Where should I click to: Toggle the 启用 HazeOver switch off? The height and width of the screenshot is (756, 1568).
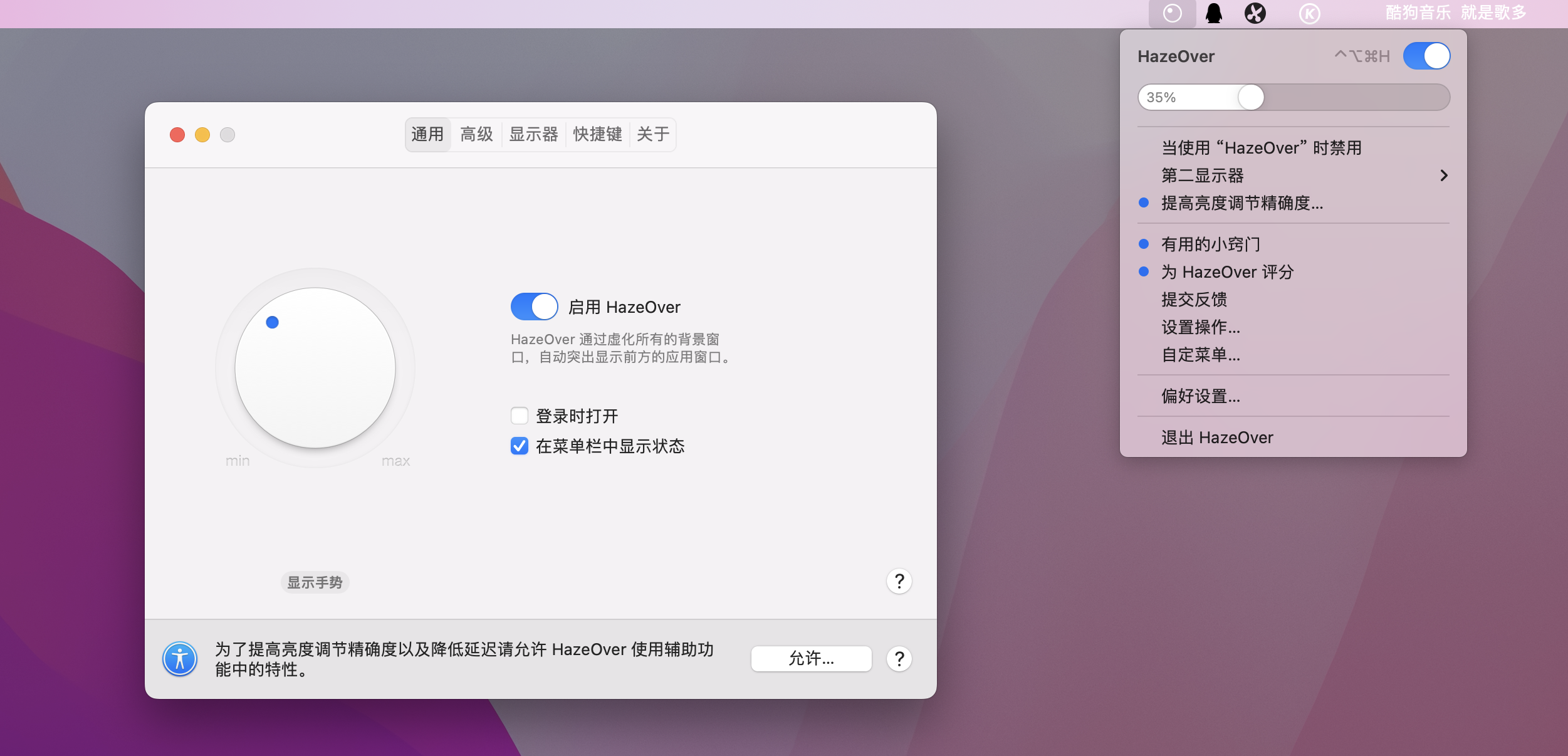534,307
